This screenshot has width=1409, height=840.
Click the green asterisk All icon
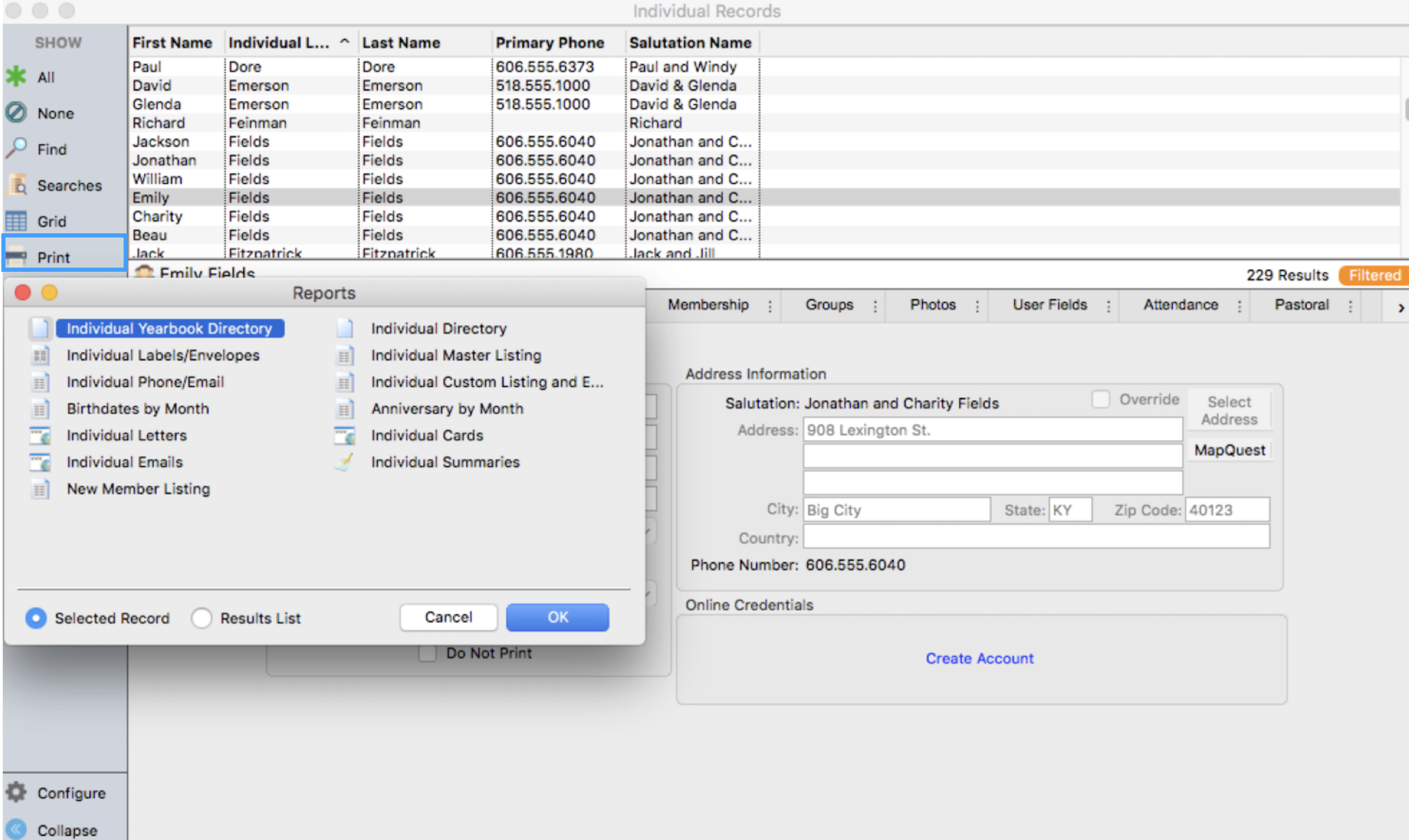pyautogui.click(x=16, y=76)
